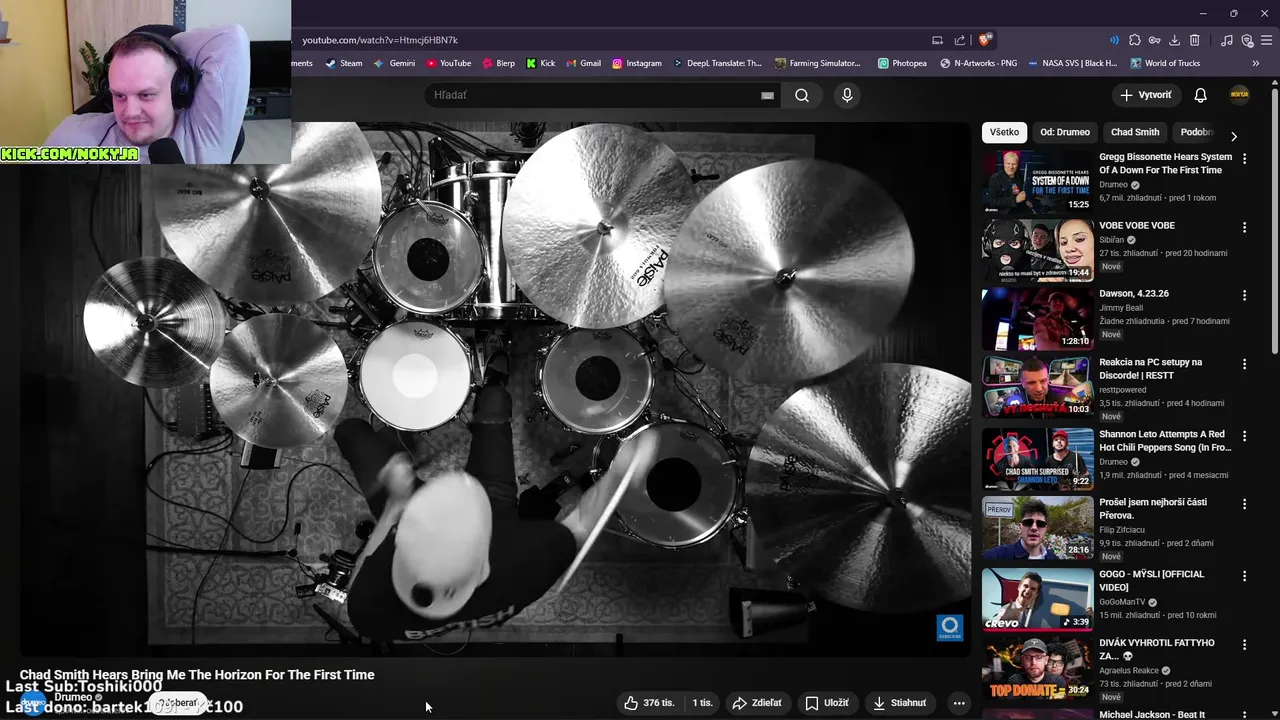Open options for Shannon Leto video
The height and width of the screenshot is (720, 1280).
[1244, 436]
